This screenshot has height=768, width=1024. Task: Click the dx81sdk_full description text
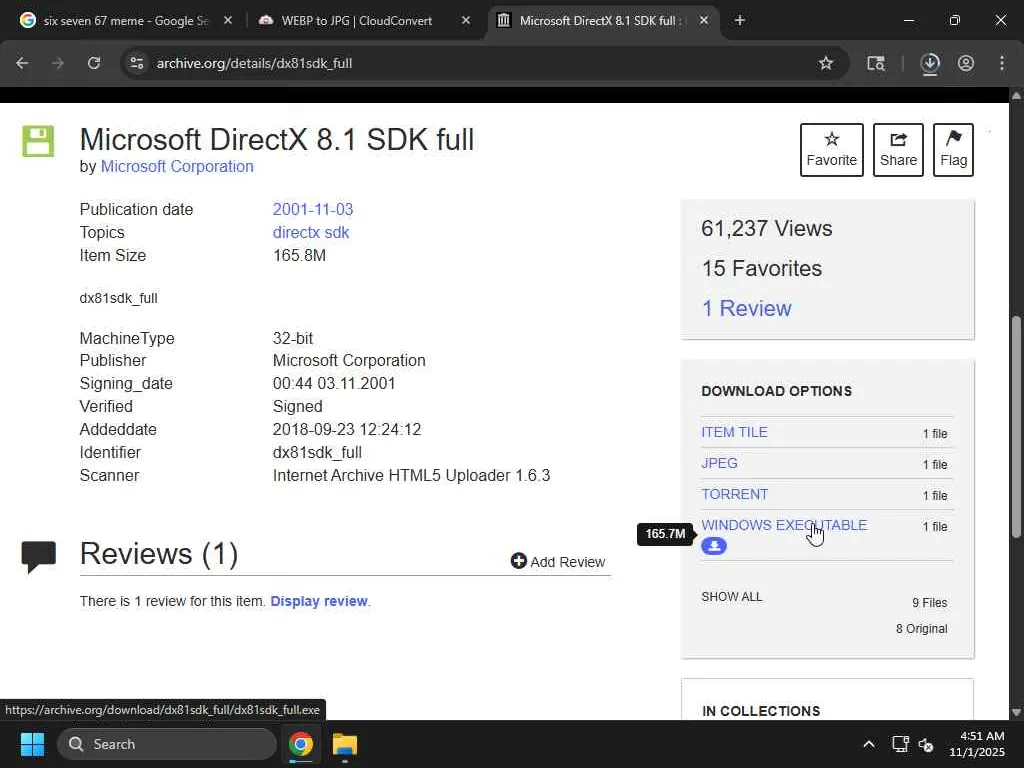tap(118, 298)
